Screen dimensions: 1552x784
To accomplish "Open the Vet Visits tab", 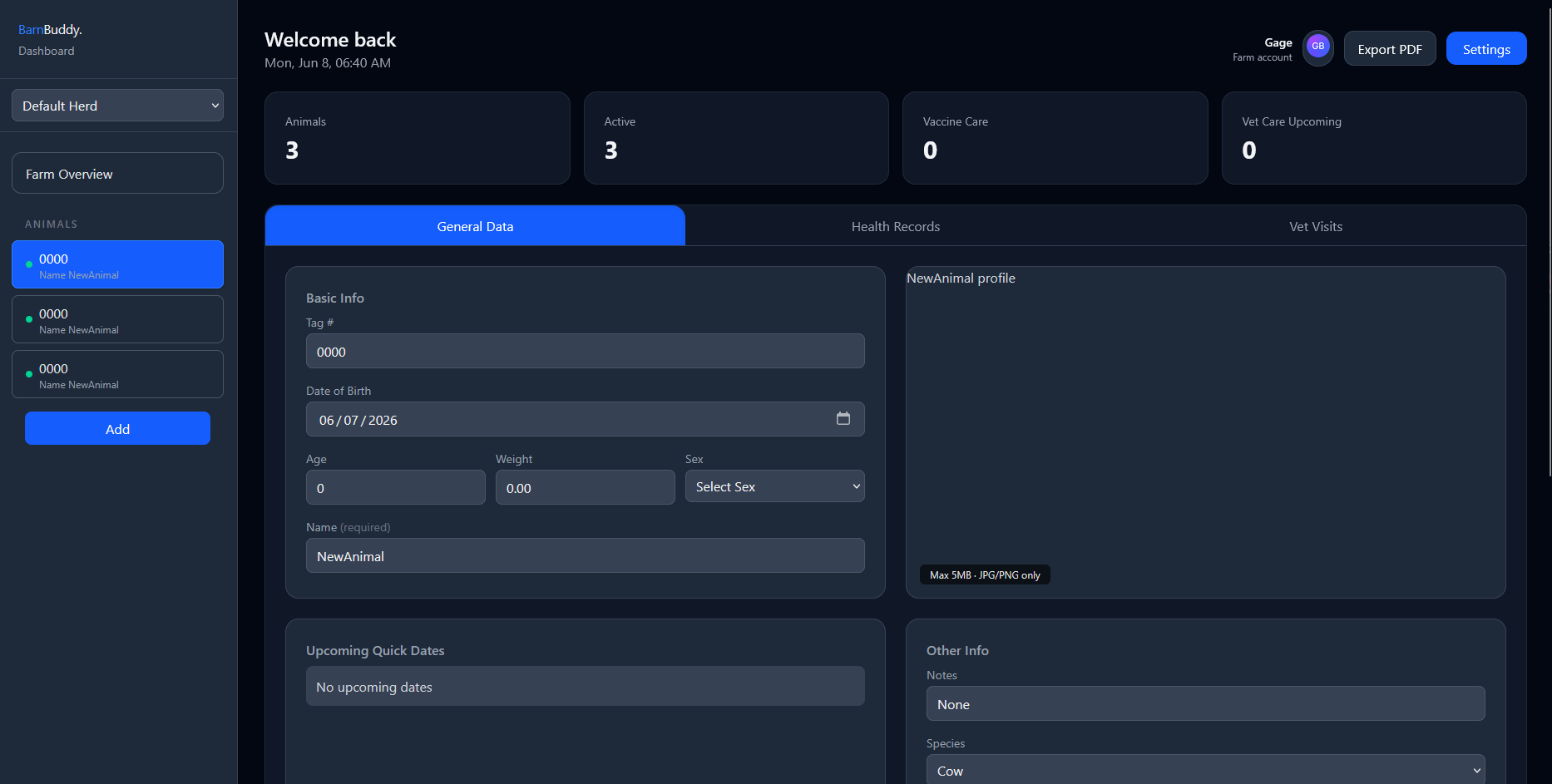I will [1315, 226].
